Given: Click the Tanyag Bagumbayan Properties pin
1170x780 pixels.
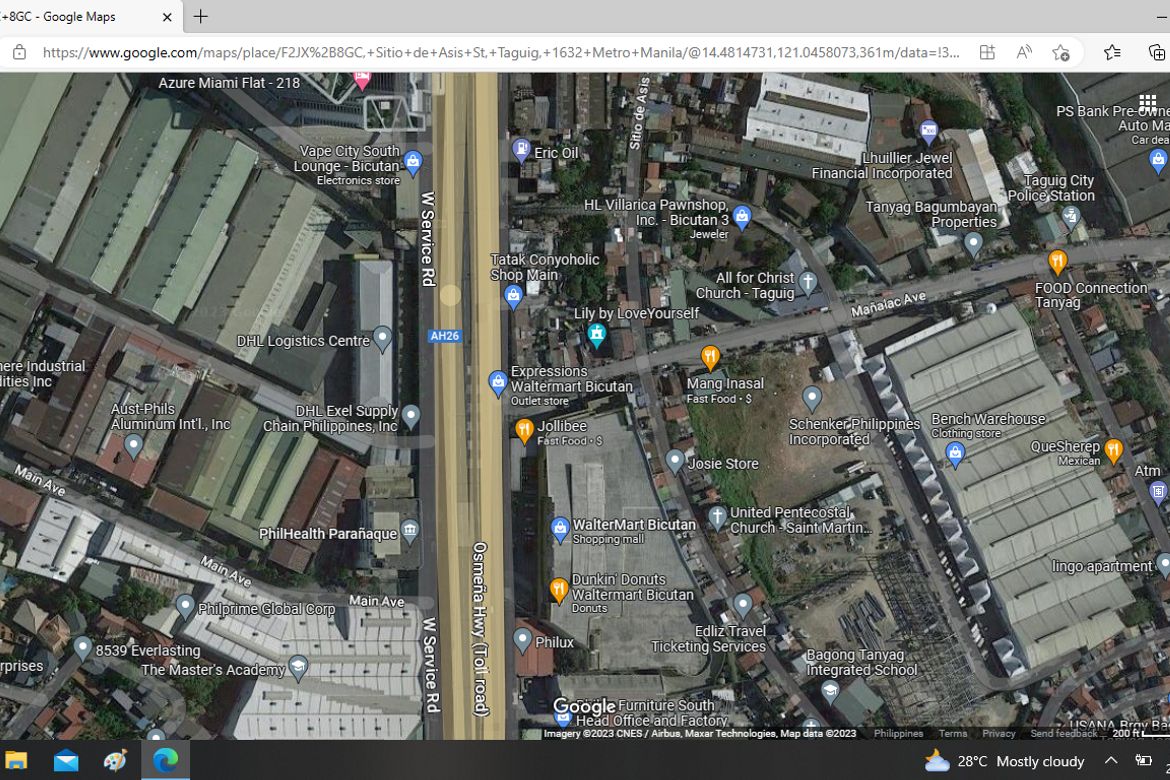Looking at the screenshot, I should [x=973, y=243].
